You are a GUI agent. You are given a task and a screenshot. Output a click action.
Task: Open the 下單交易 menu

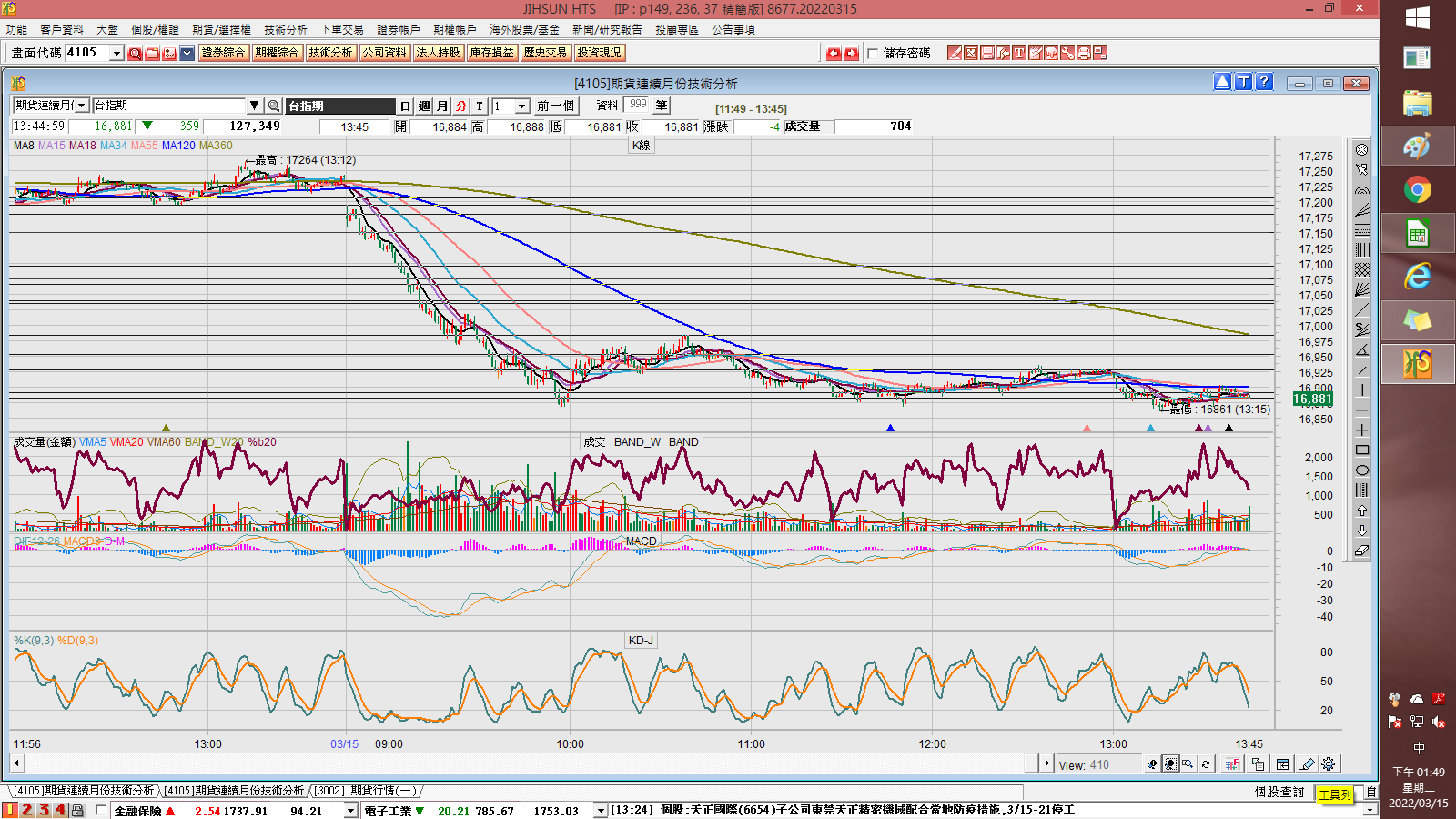click(342, 30)
